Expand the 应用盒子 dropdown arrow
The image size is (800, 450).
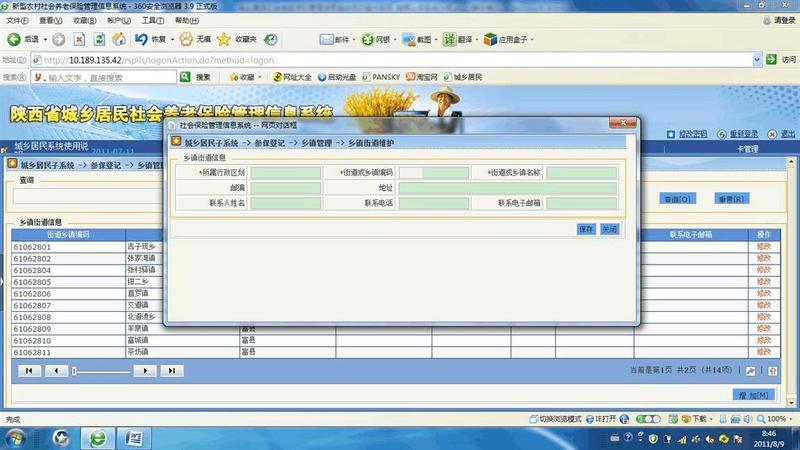click(x=532, y=39)
